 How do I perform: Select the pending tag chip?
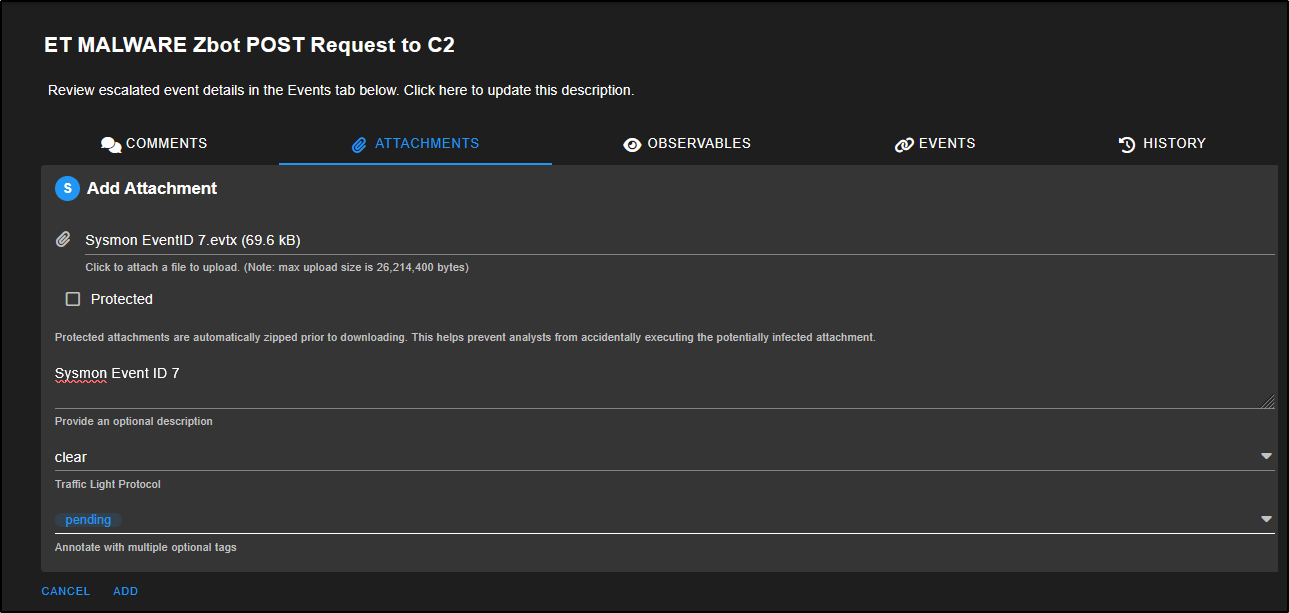pos(88,520)
